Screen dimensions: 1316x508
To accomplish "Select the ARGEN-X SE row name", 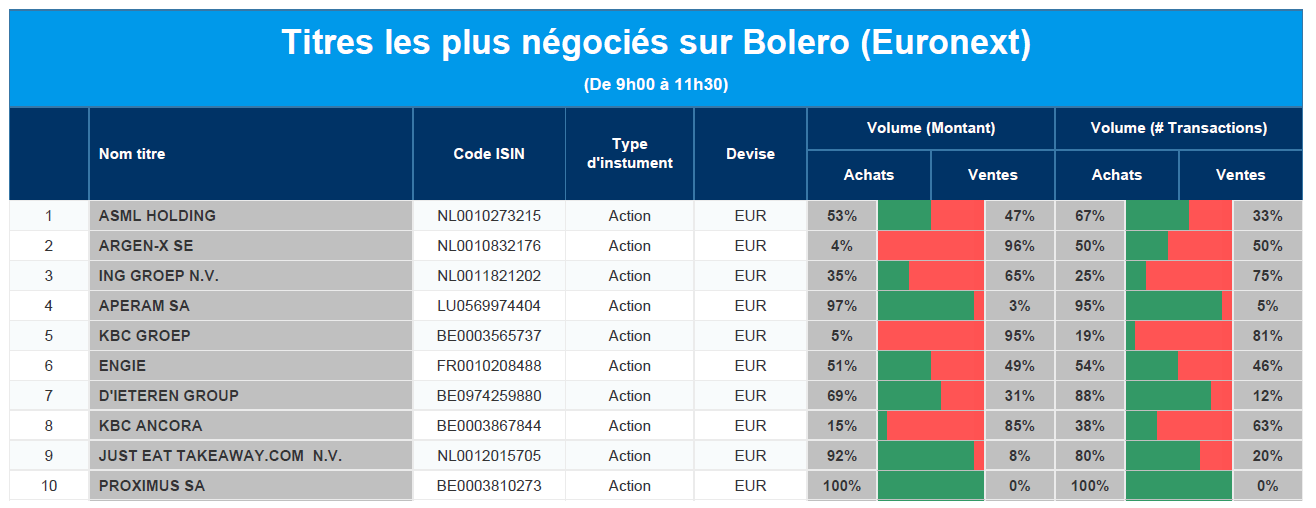I will tap(146, 245).
